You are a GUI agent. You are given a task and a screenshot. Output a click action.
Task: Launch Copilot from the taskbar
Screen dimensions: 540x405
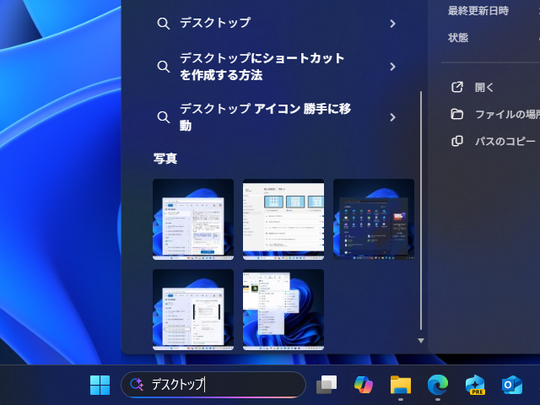(x=363, y=385)
